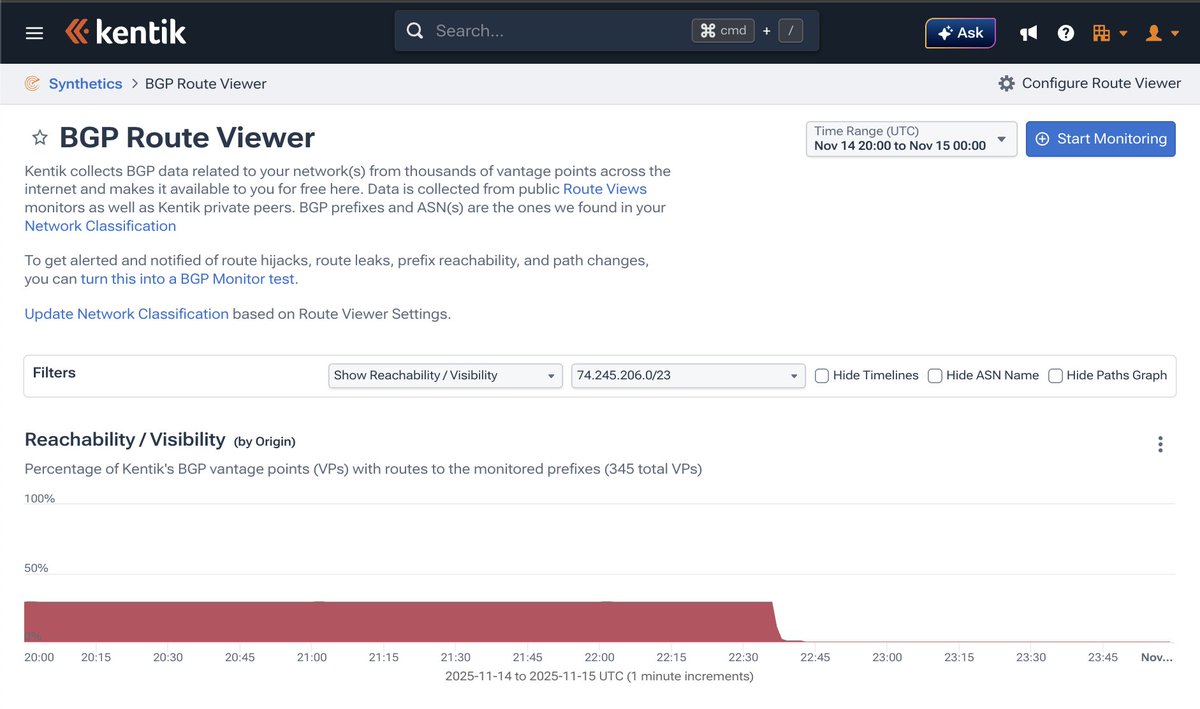Star BGP Route Viewer as favorite
The width and height of the screenshot is (1200, 709).
tap(40, 138)
